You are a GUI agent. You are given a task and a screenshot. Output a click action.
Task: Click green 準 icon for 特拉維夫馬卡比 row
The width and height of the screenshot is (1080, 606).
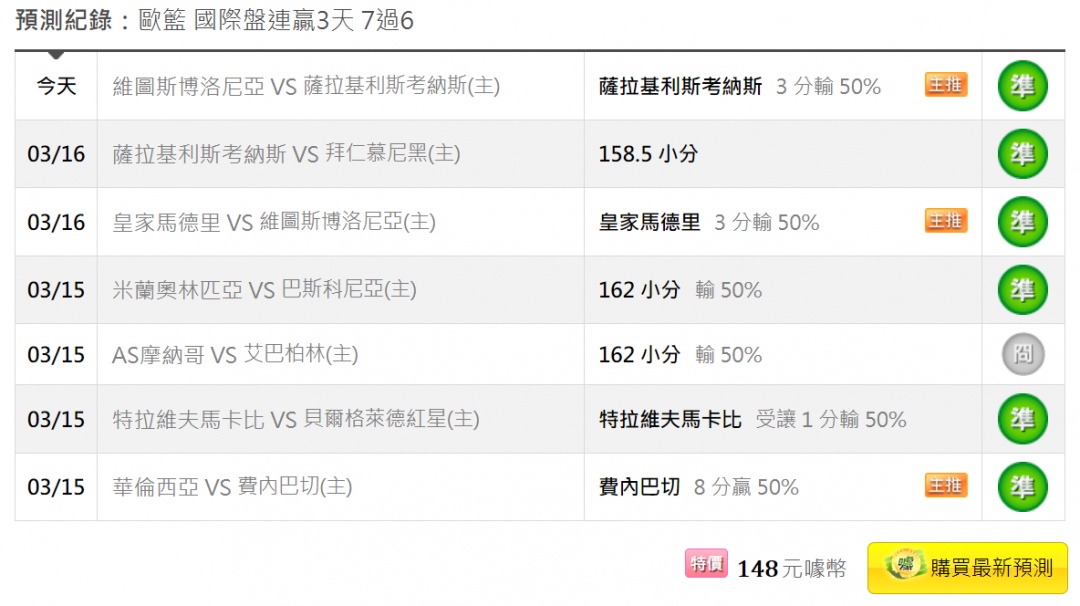[x=1023, y=419]
